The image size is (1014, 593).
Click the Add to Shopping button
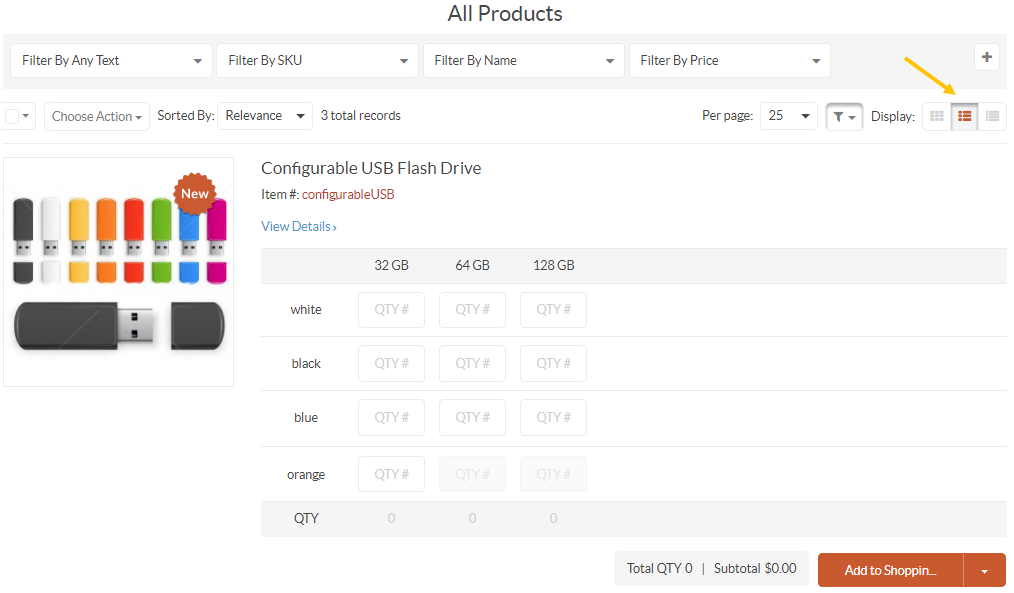890,570
